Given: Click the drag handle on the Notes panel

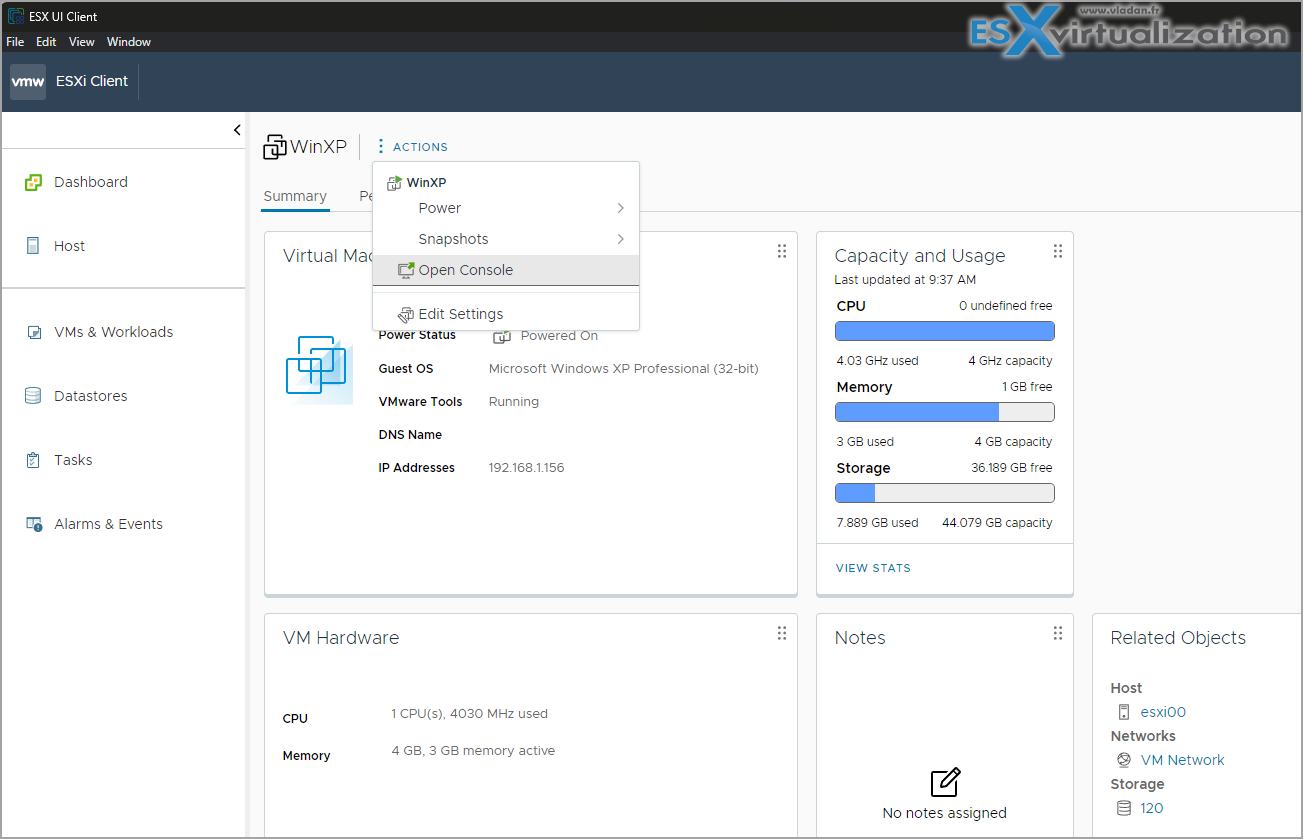Looking at the screenshot, I should [1057, 633].
